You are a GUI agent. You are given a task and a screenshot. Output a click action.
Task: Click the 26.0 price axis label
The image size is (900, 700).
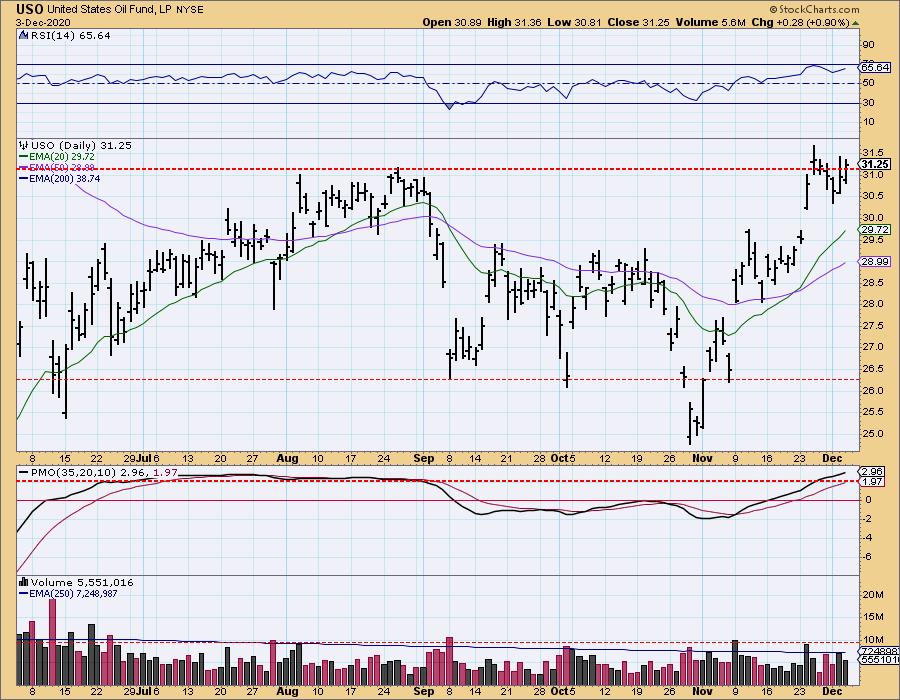click(872, 391)
